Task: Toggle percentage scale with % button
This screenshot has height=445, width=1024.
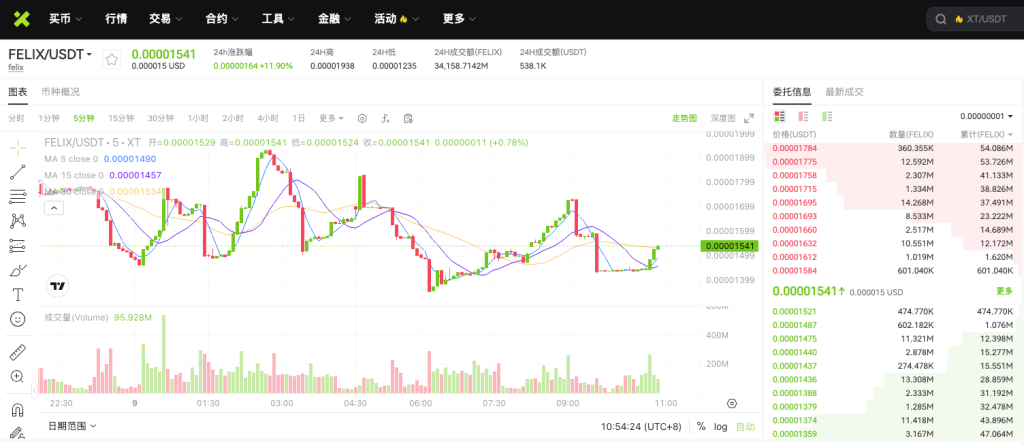Action: tap(701, 427)
